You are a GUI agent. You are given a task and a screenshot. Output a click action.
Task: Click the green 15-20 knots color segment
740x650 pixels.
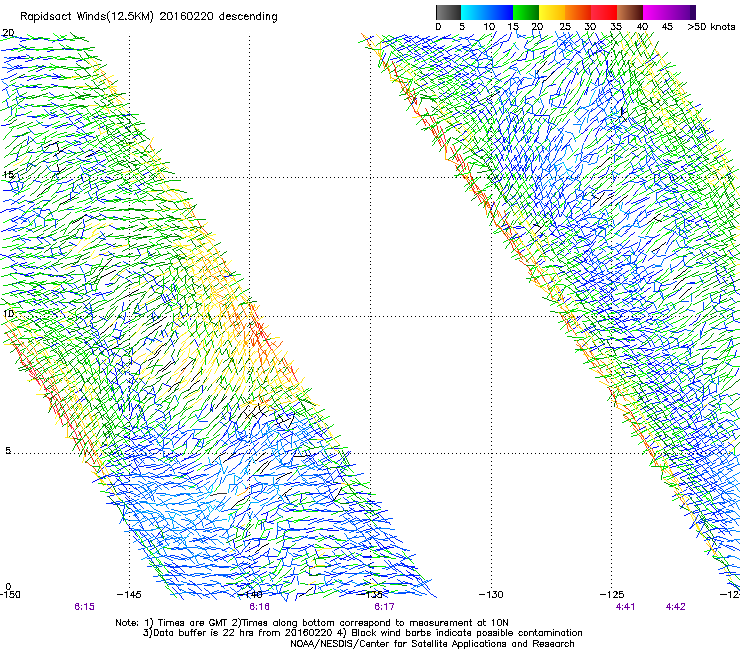pos(526,12)
